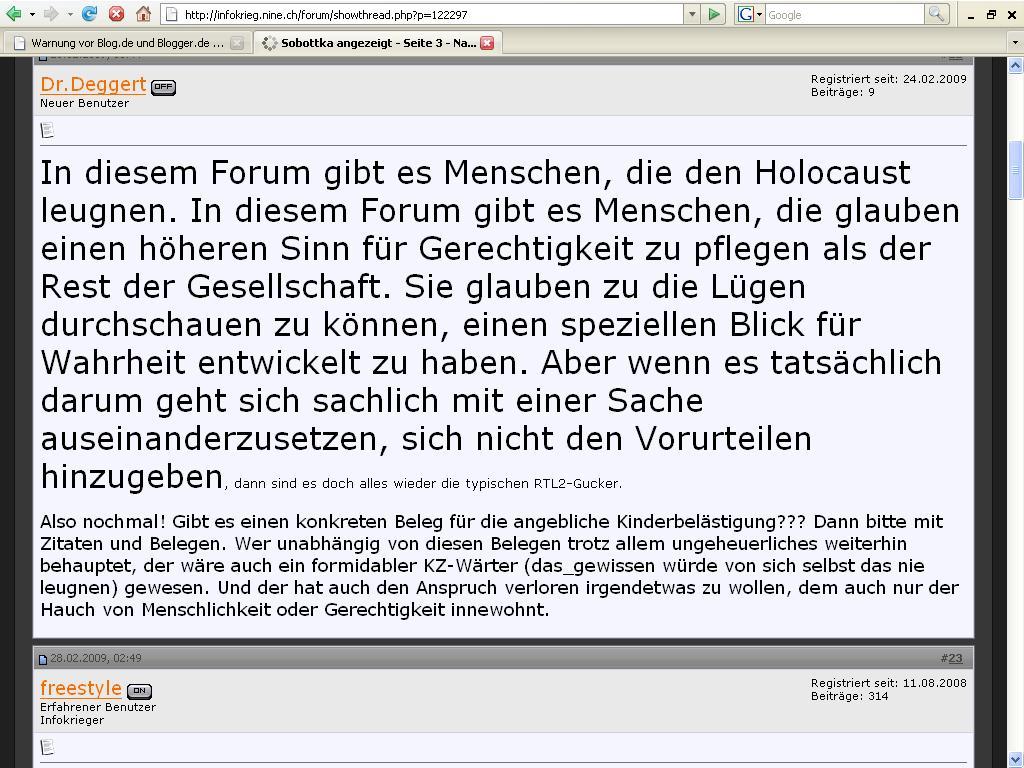
Task: Click the search magnifier button
Action: pyautogui.click(x=936, y=14)
